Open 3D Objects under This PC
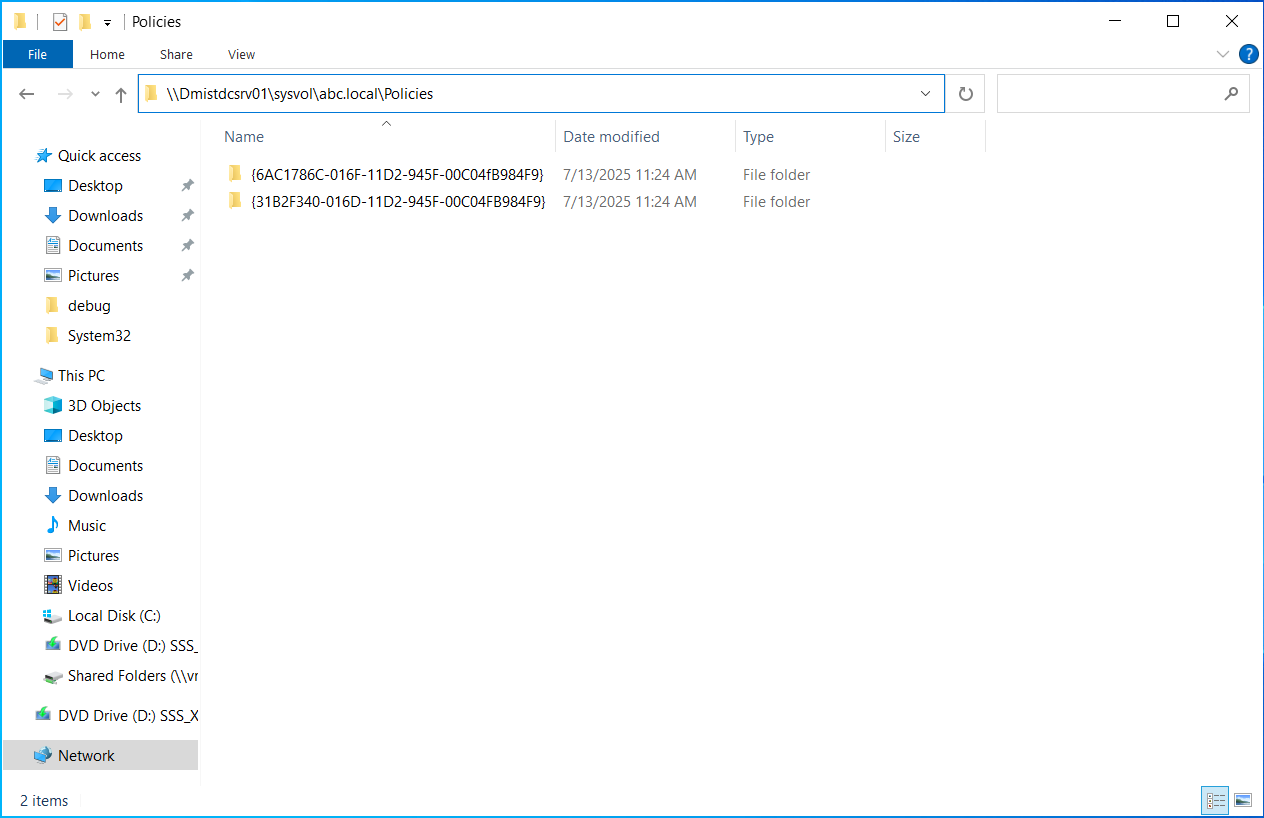 (104, 406)
